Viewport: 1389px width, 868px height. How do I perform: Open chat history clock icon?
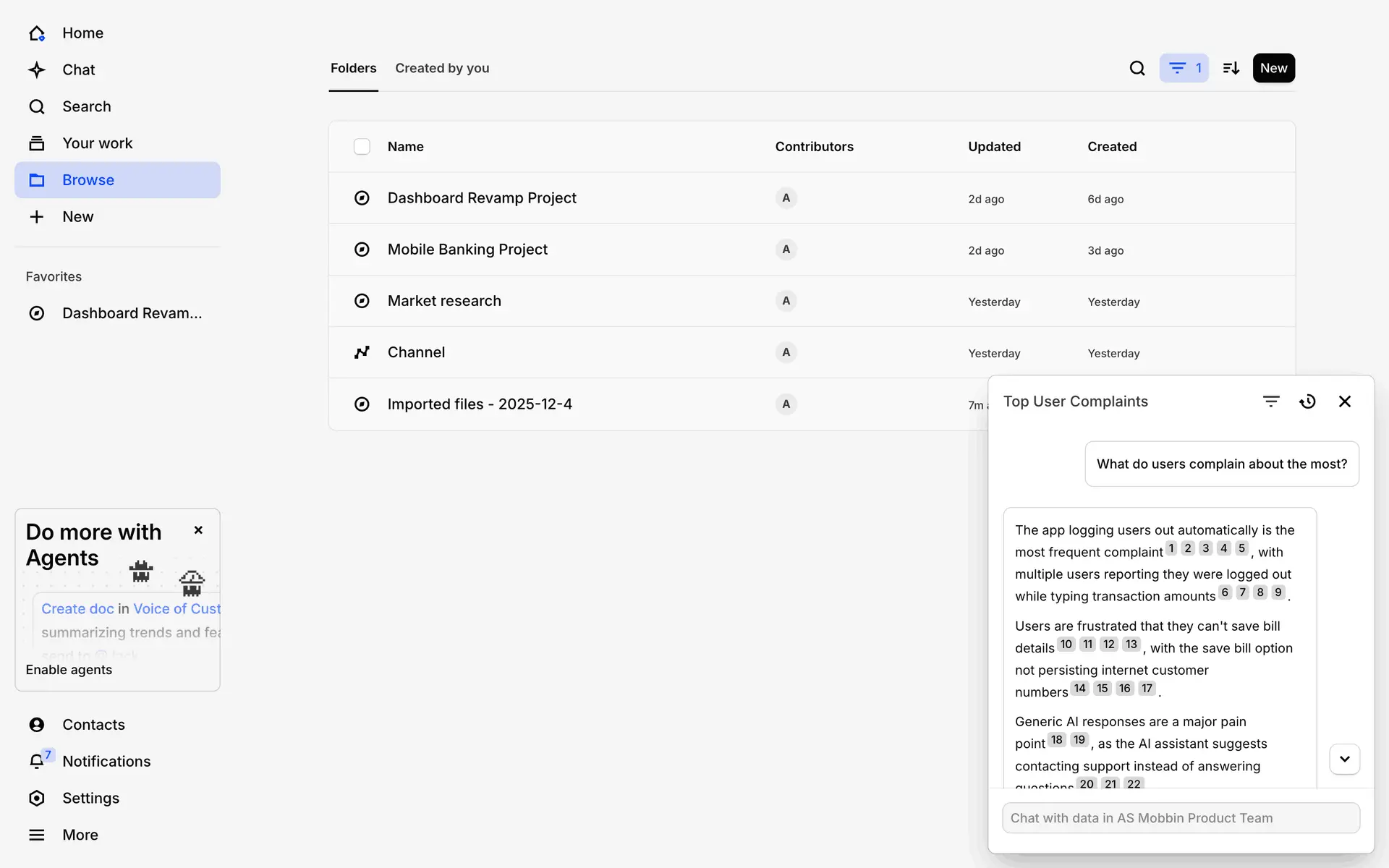point(1307,401)
